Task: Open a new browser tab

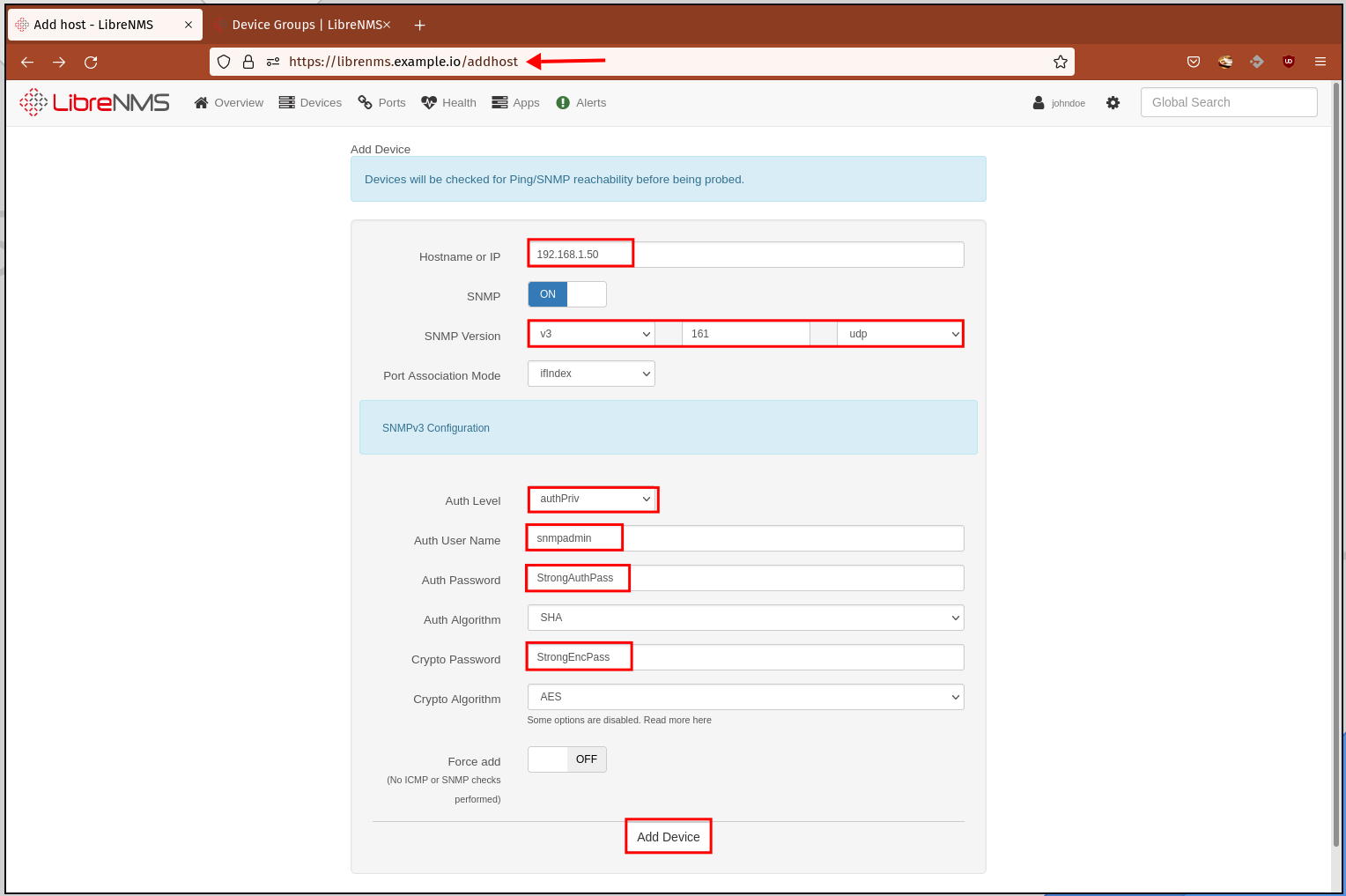Action: point(420,25)
